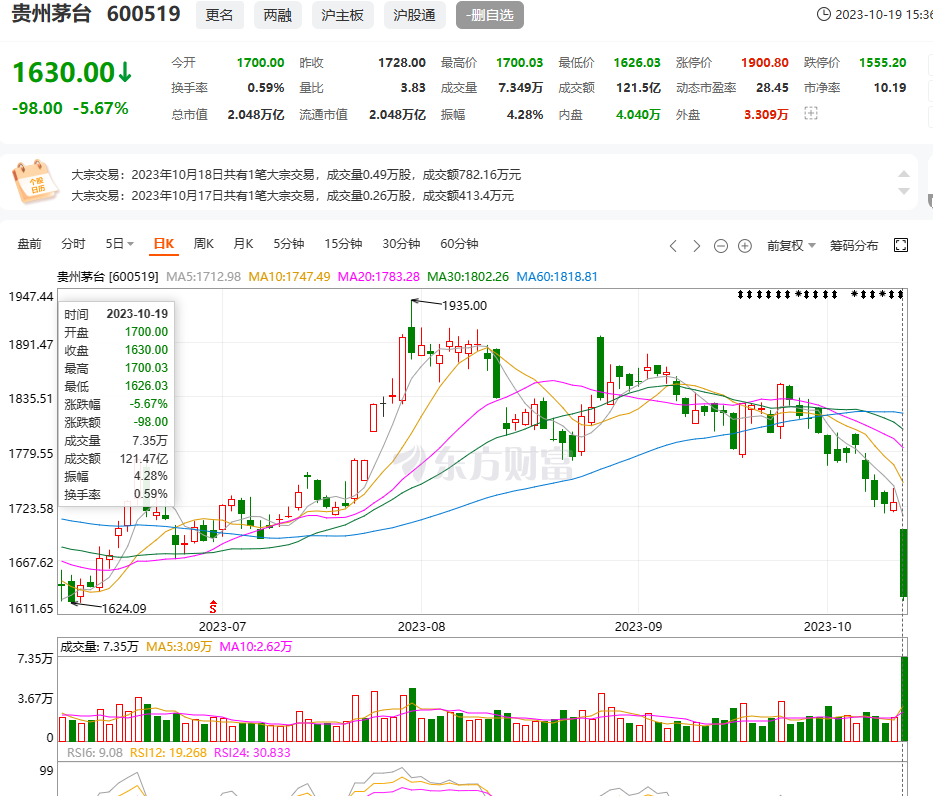
Task: Click the MA60:1818.81 indicator label
Action: pyautogui.click(x=557, y=277)
